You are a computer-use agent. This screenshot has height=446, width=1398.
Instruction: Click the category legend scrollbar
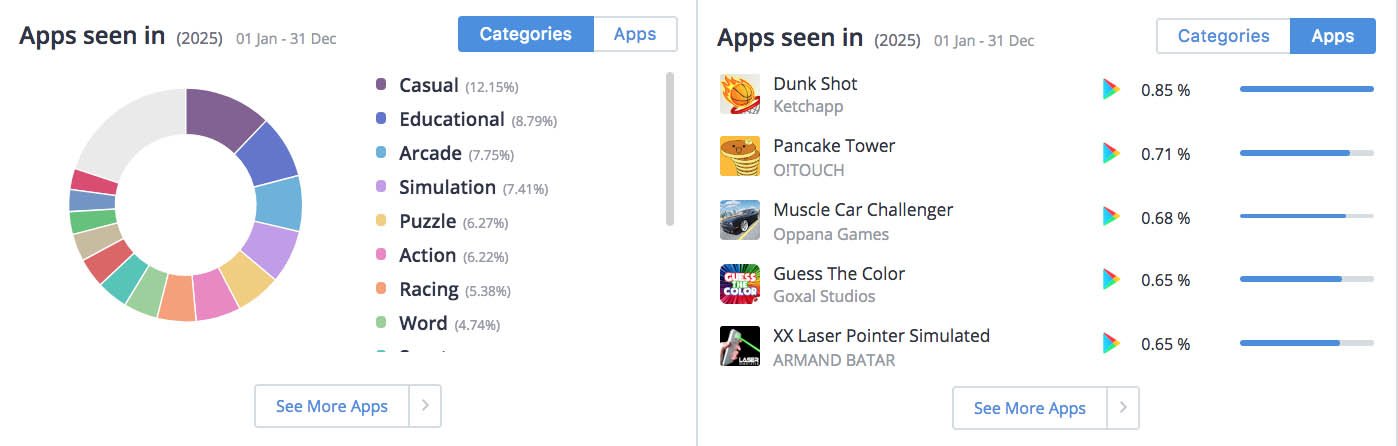click(x=669, y=148)
